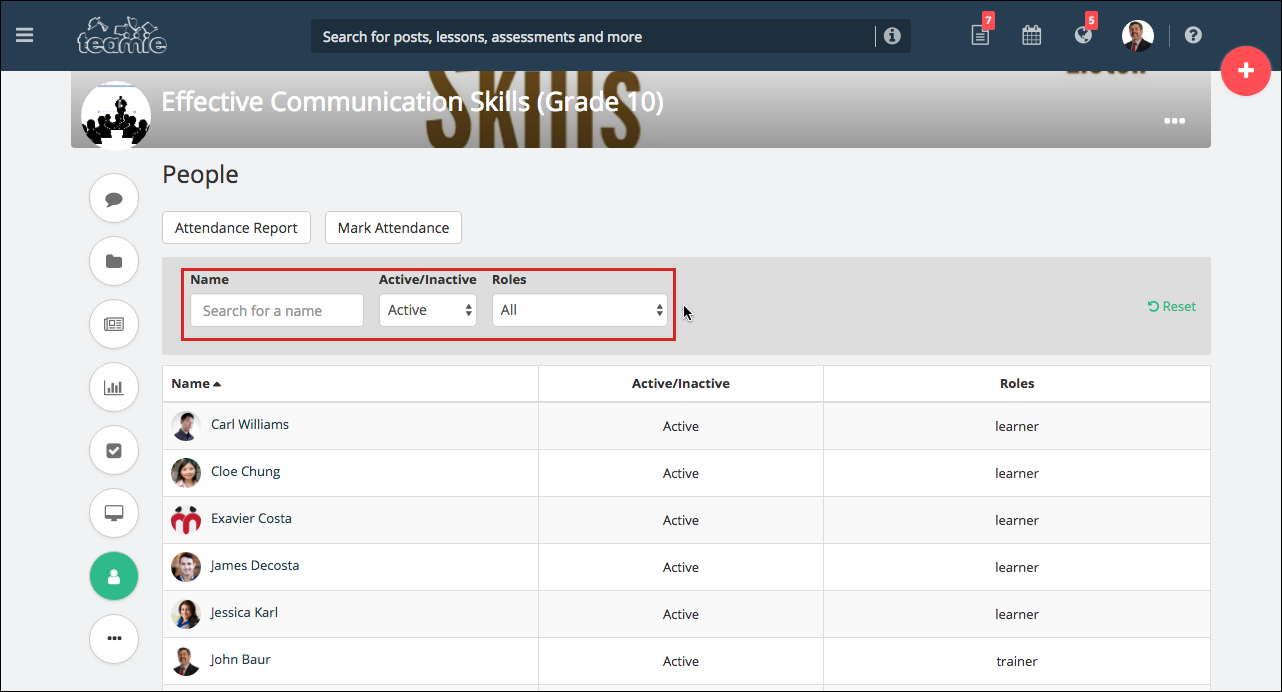Viewport: 1282px width, 692px height.
Task: Click Exavier Costa avatar picture
Action: pos(186,520)
